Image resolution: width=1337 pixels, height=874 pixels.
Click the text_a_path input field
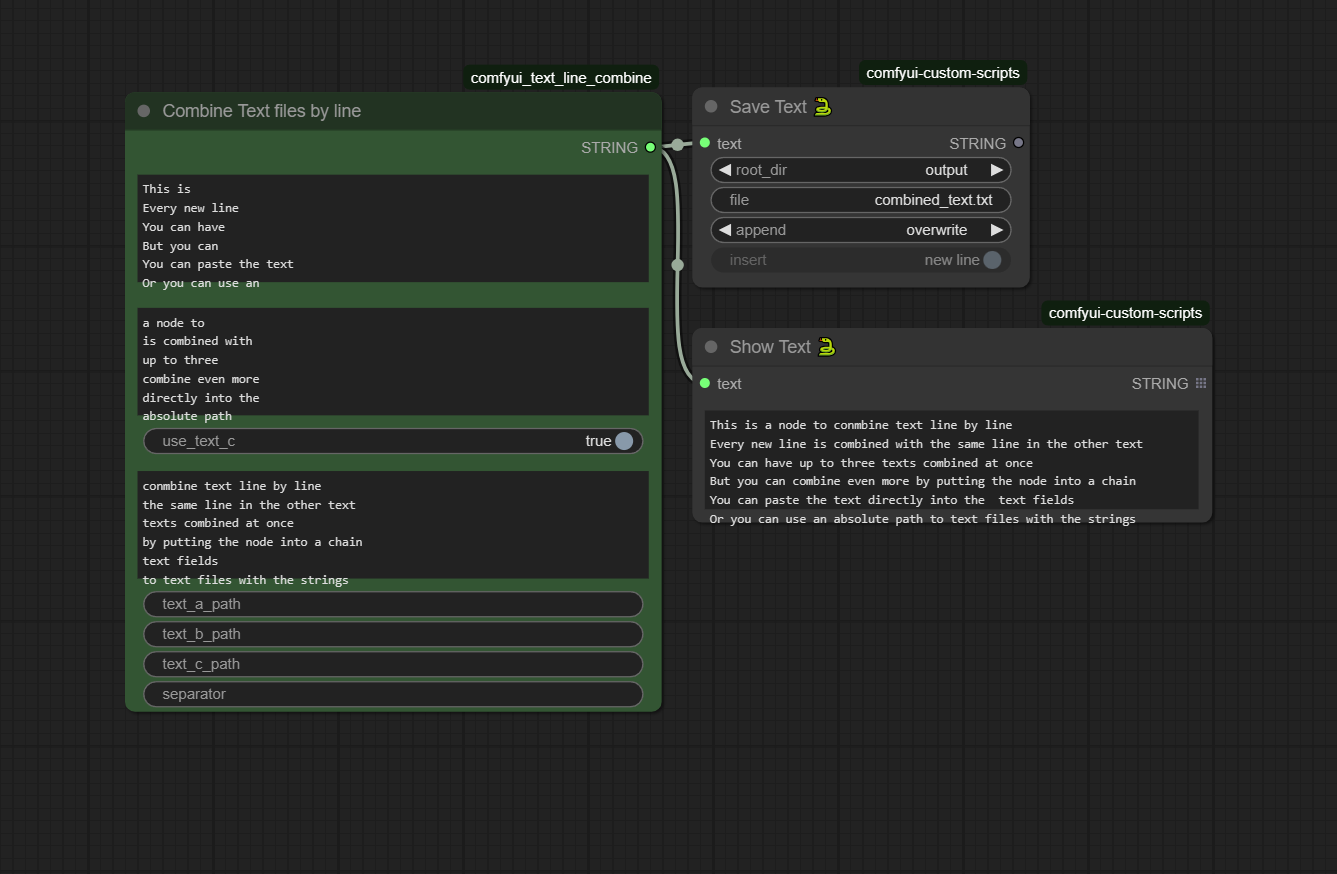pos(393,604)
